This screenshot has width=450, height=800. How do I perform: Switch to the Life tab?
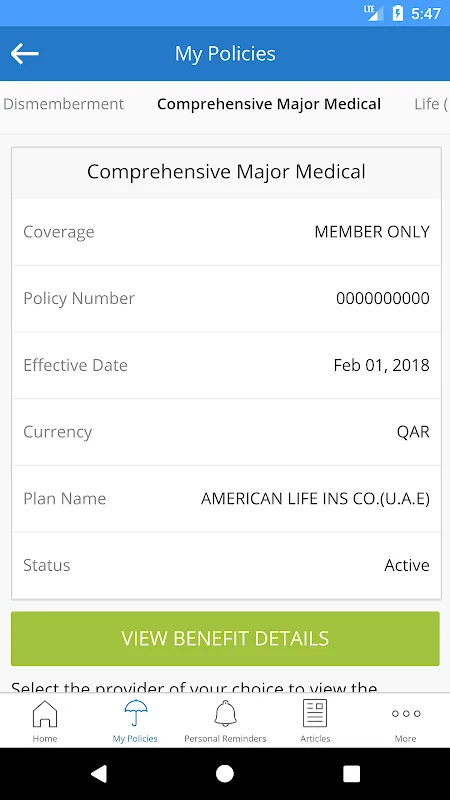click(x=431, y=104)
